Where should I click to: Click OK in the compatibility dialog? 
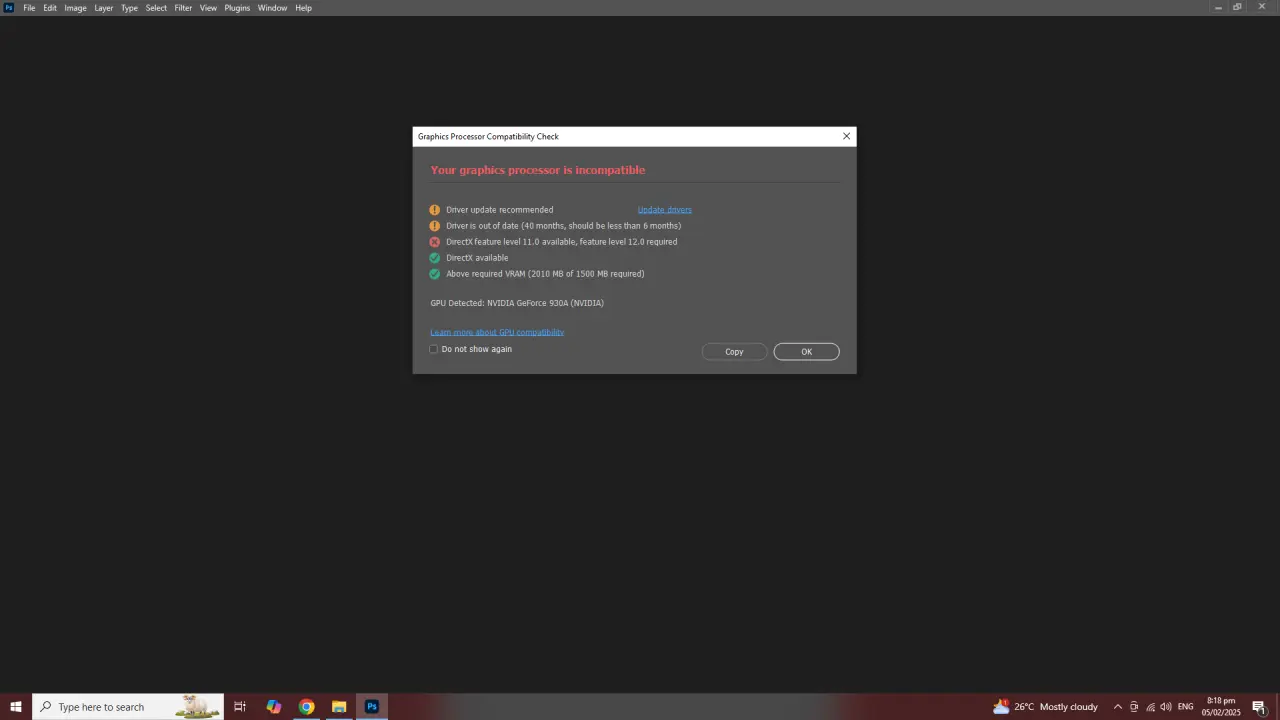click(x=806, y=352)
